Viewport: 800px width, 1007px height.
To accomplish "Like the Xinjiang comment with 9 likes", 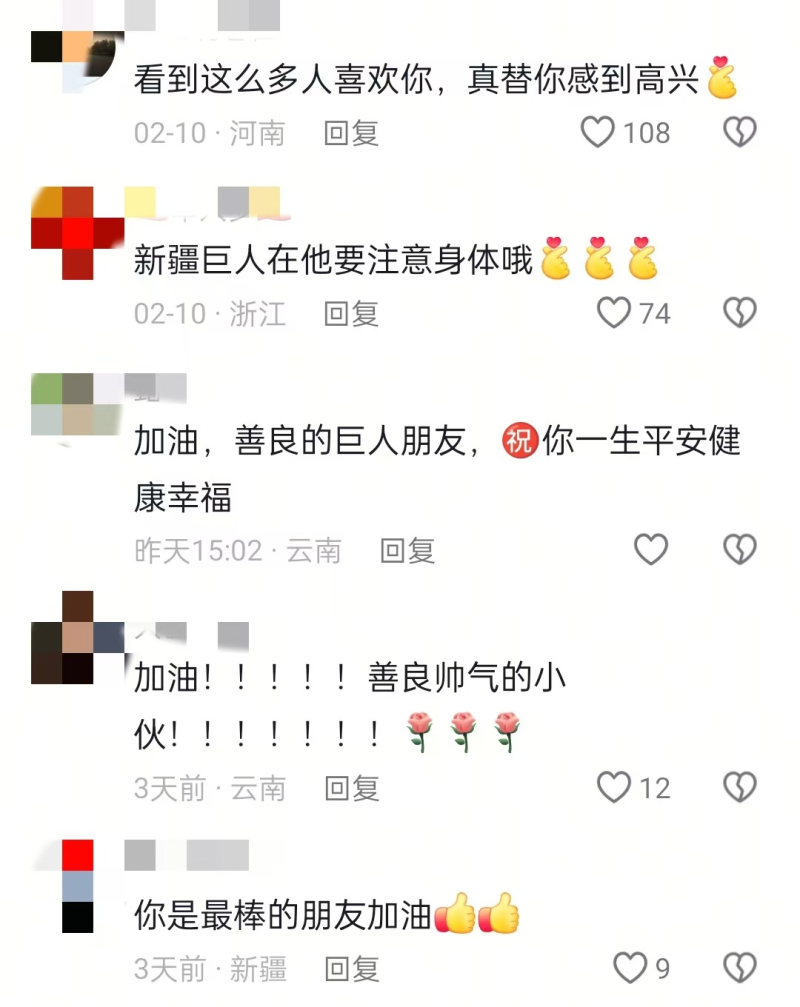I will [x=630, y=968].
